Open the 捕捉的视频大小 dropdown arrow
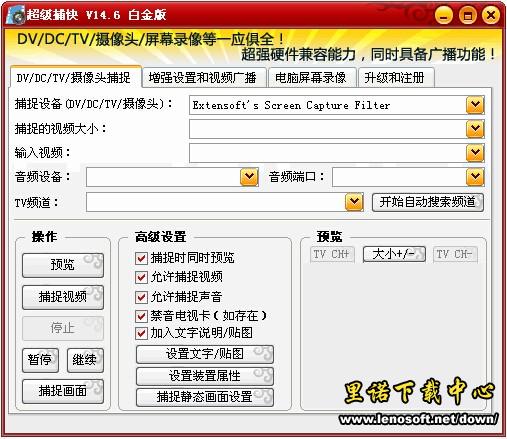507x439 pixels. pos(475,129)
